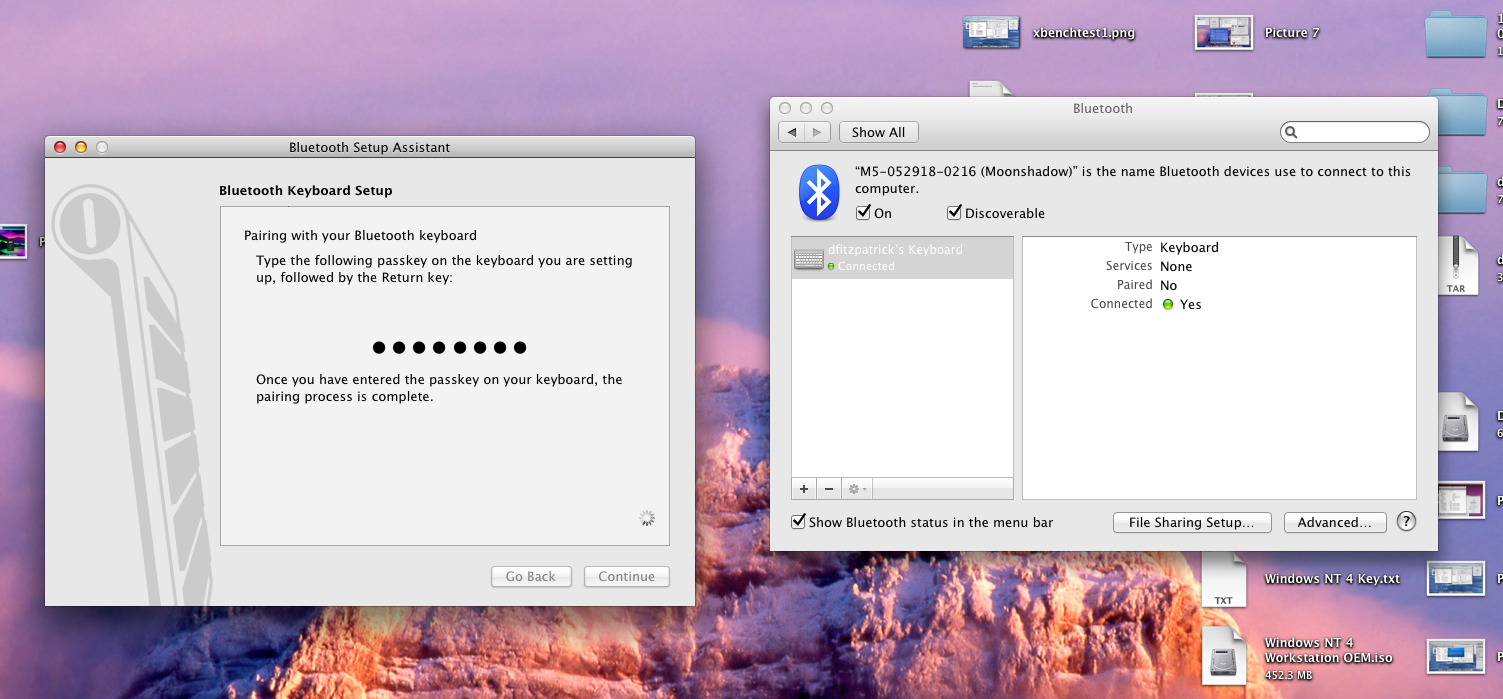
Task: Click Continue in Setup Assistant
Action: pyautogui.click(x=626, y=576)
